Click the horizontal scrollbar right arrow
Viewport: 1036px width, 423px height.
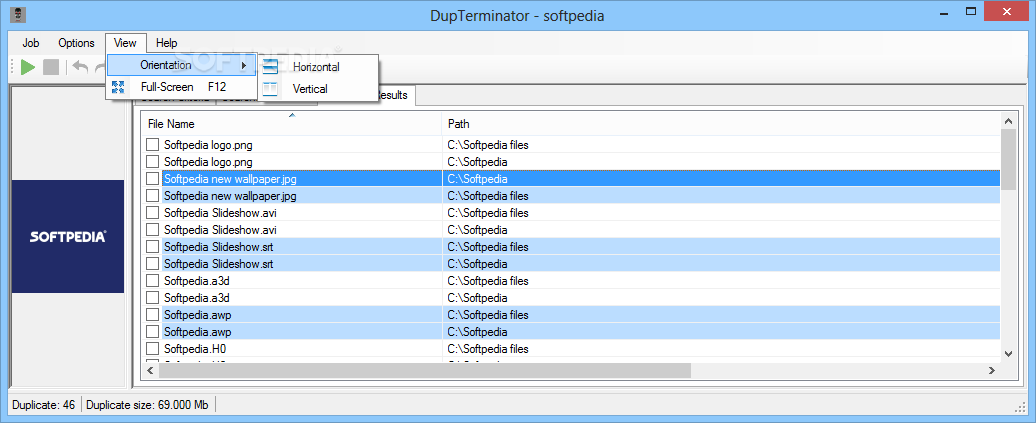[992, 370]
